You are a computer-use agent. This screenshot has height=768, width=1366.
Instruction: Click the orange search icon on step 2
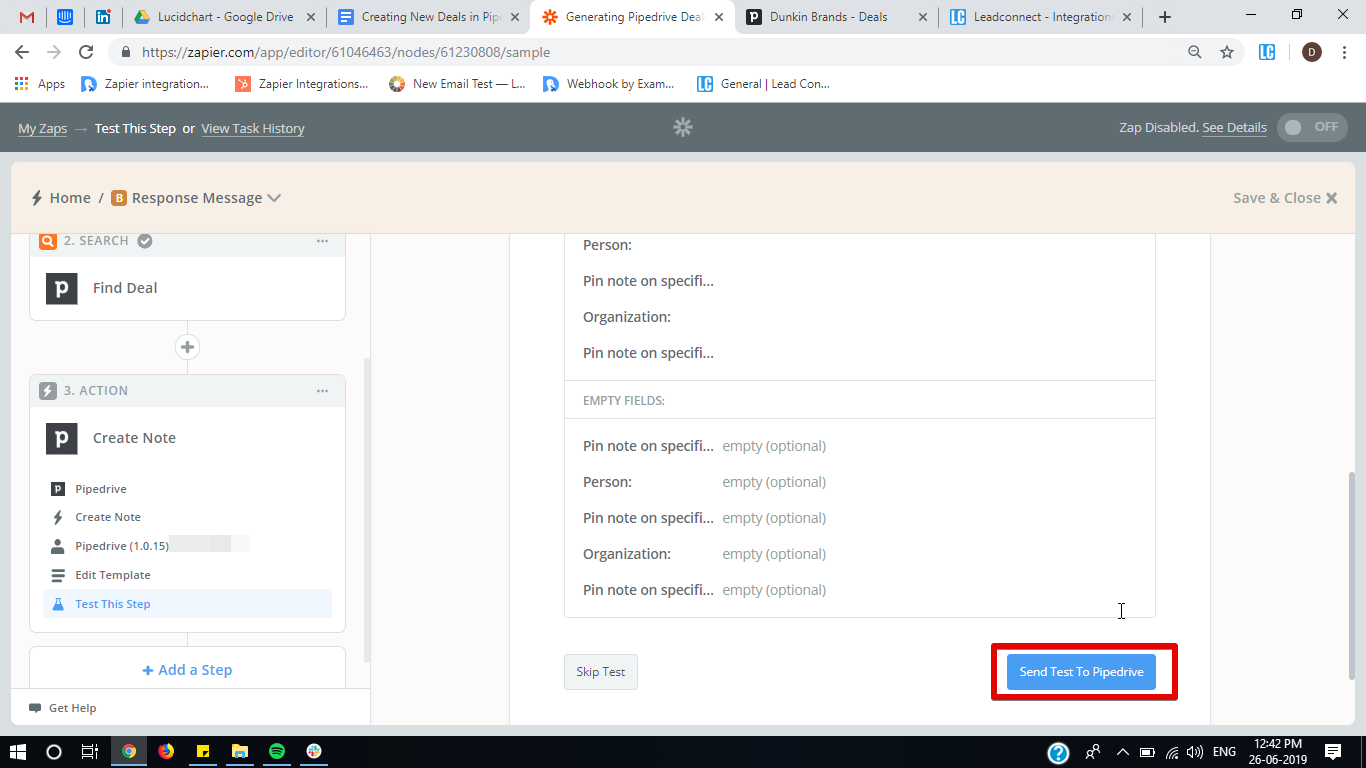click(48, 241)
